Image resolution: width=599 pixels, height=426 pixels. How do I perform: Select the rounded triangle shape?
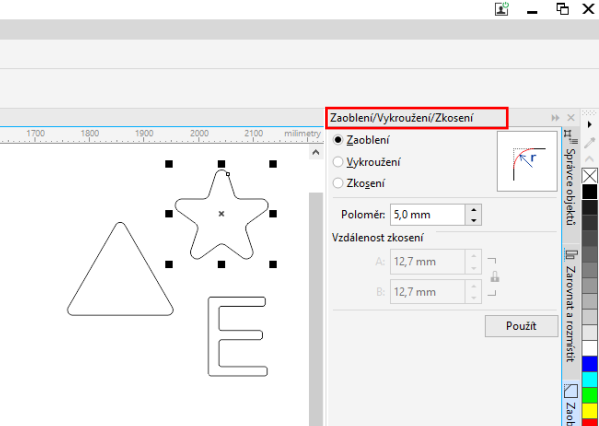pos(120,269)
